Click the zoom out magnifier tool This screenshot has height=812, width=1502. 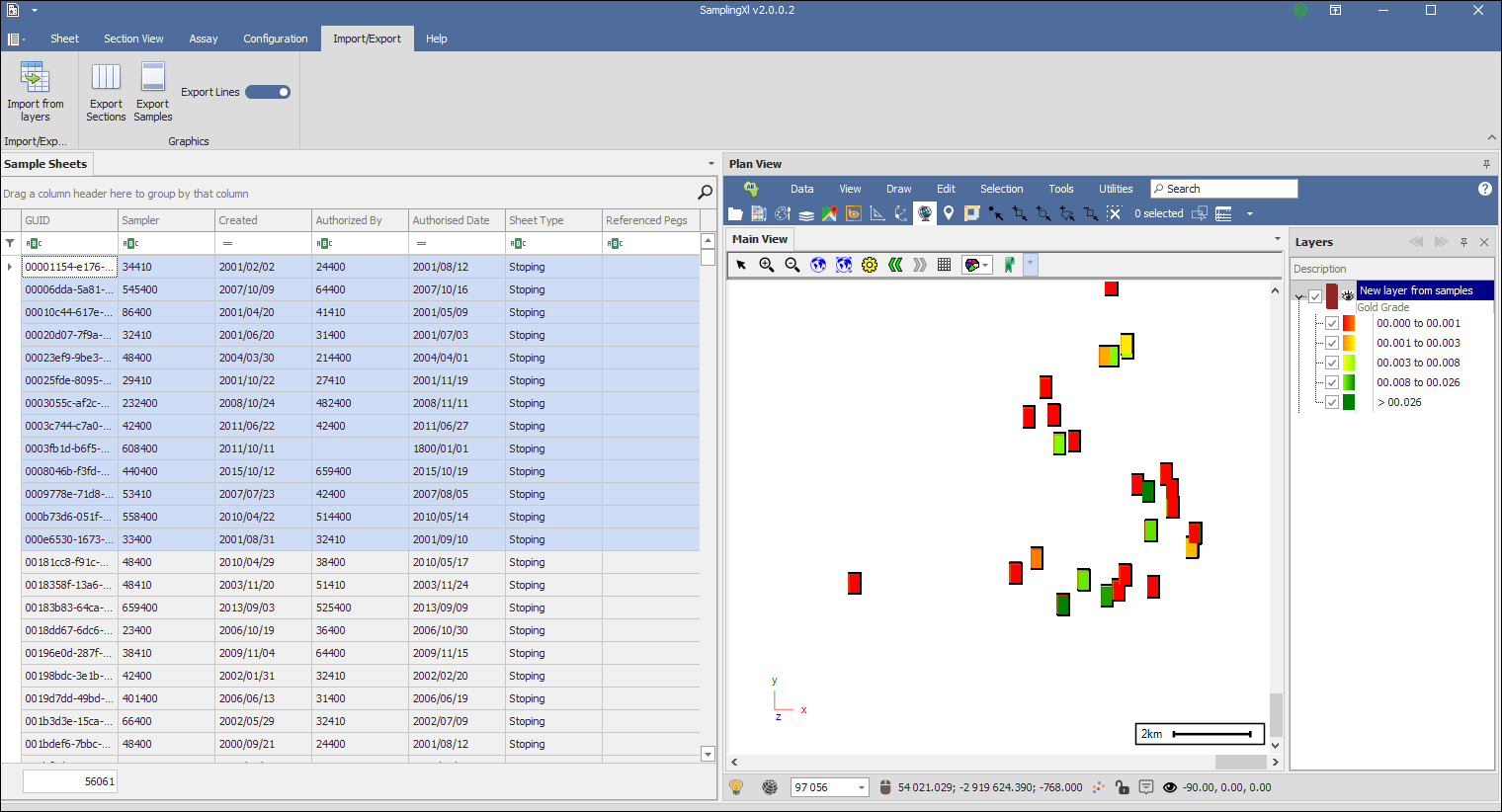(793, 265)
